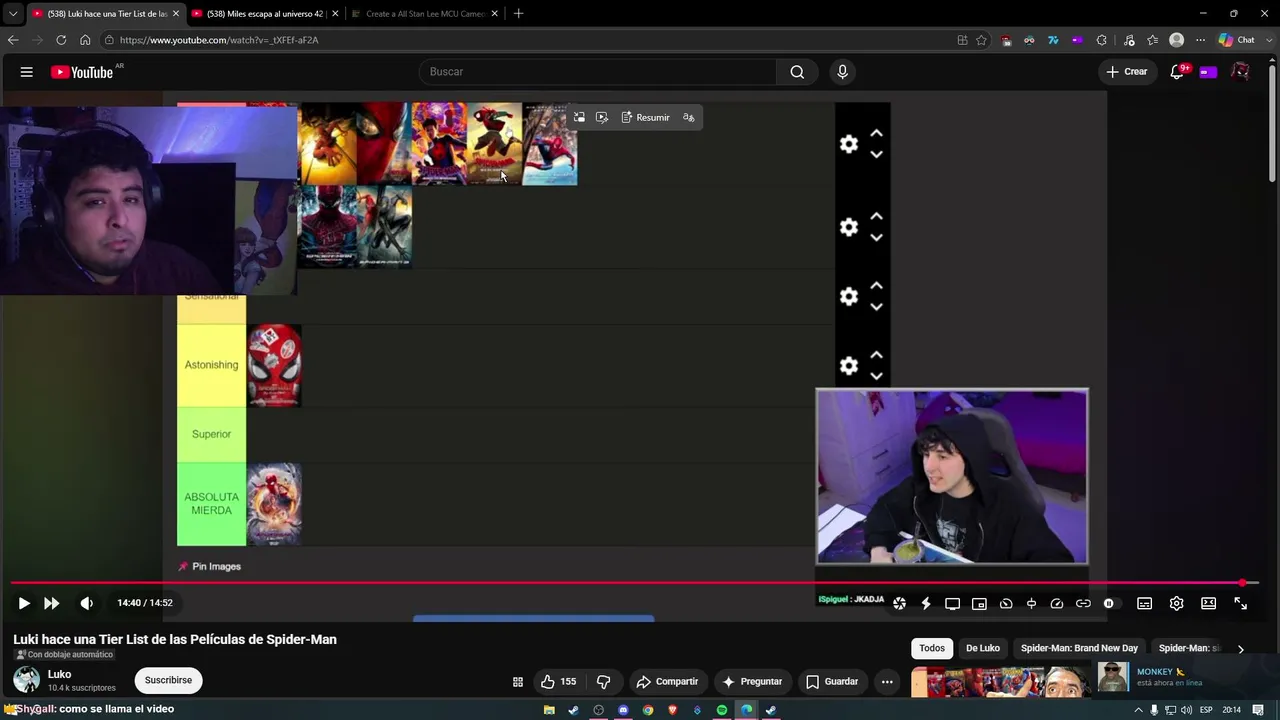Click the left speed gauge player icon
Viewport: 1280px width, 720px height.
pyautogui.click(x=1006, y=604)
